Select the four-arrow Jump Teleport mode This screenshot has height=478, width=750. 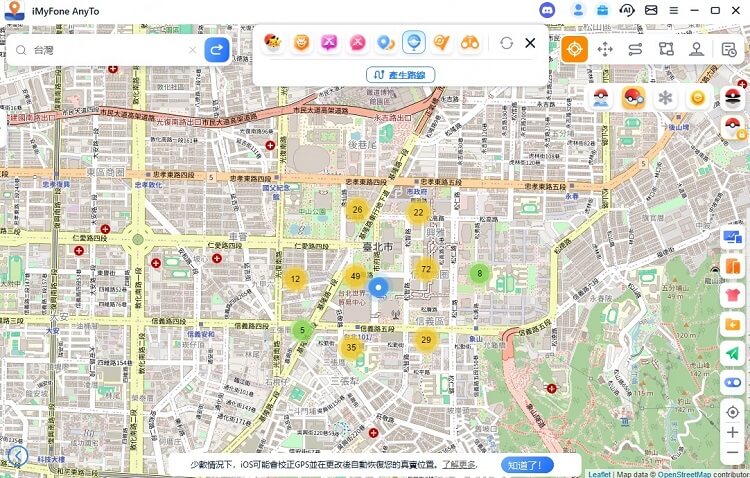605,49
